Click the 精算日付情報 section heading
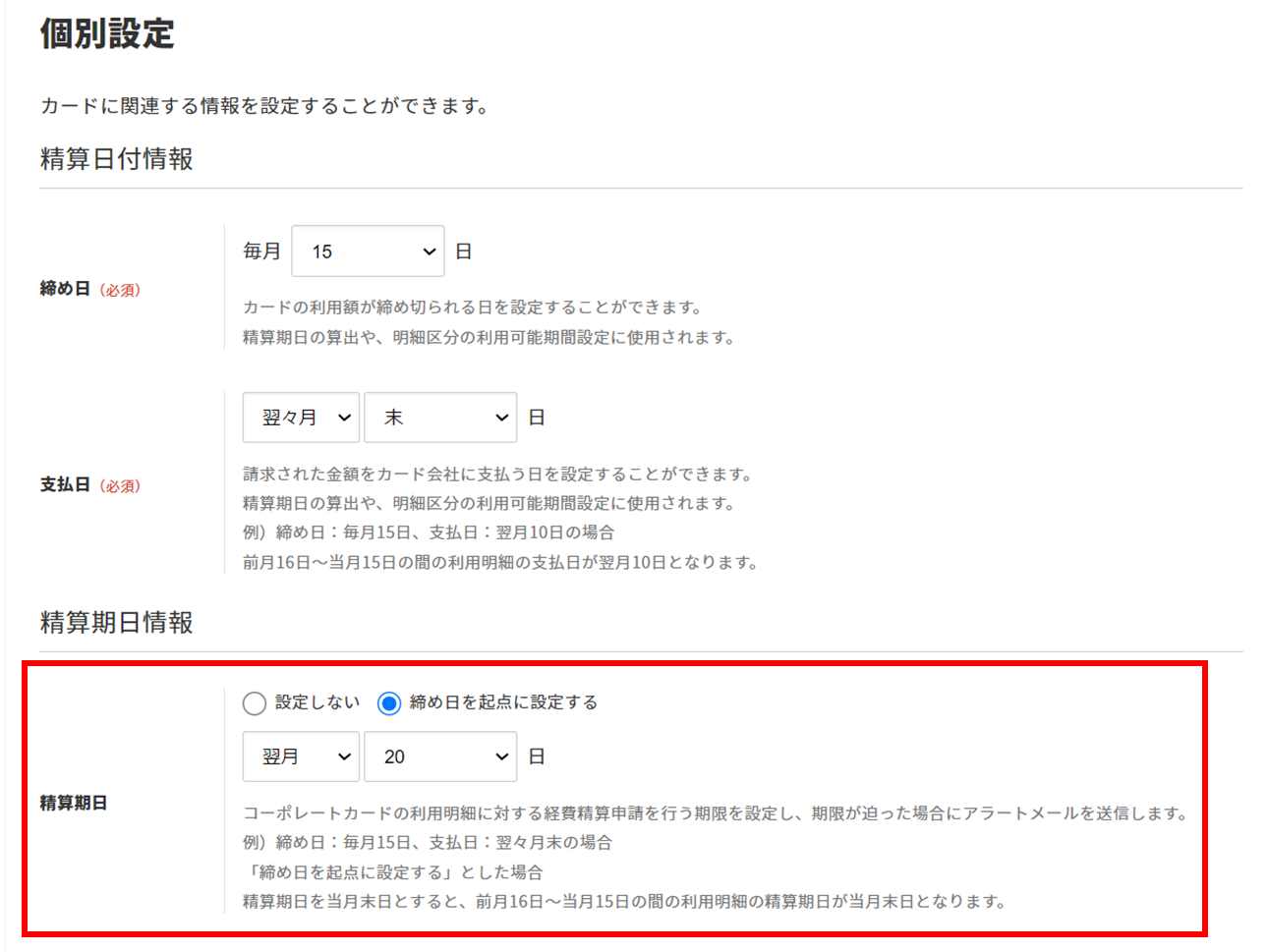The height and width of the screenshot is (952, 1267). click(x=116, y=159)
